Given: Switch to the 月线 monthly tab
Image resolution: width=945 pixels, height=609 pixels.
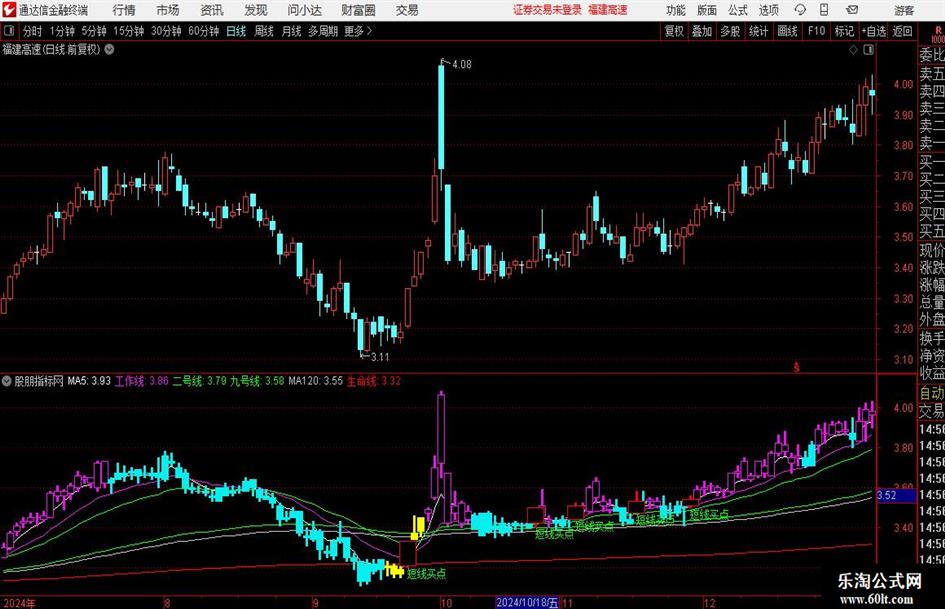Looking at the screenshot, I should (292, 31).
